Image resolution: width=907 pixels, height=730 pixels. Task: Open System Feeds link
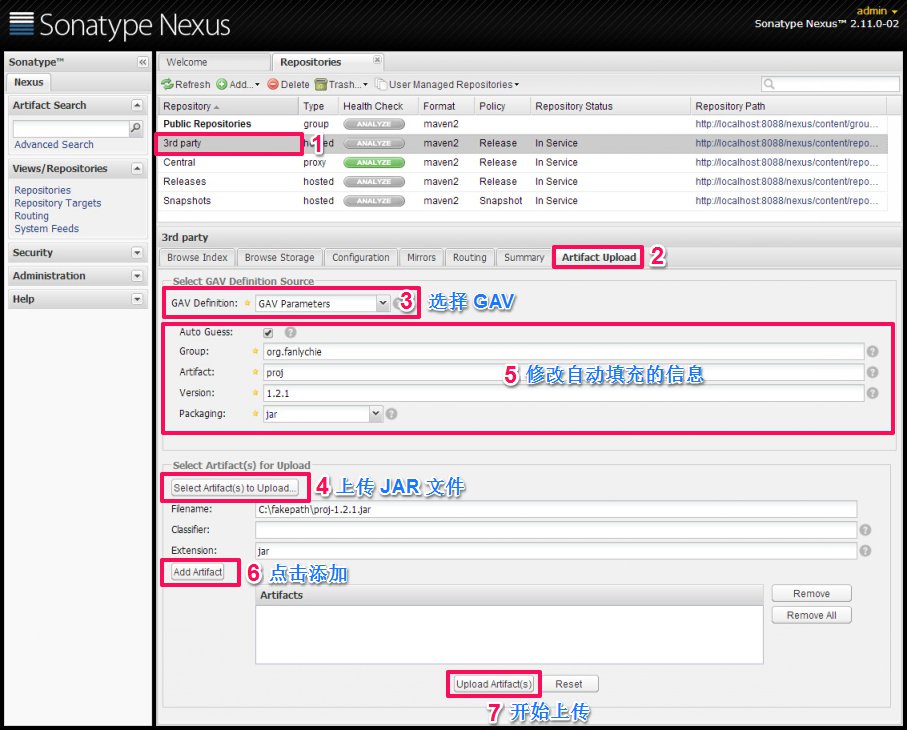click(46, 228)
